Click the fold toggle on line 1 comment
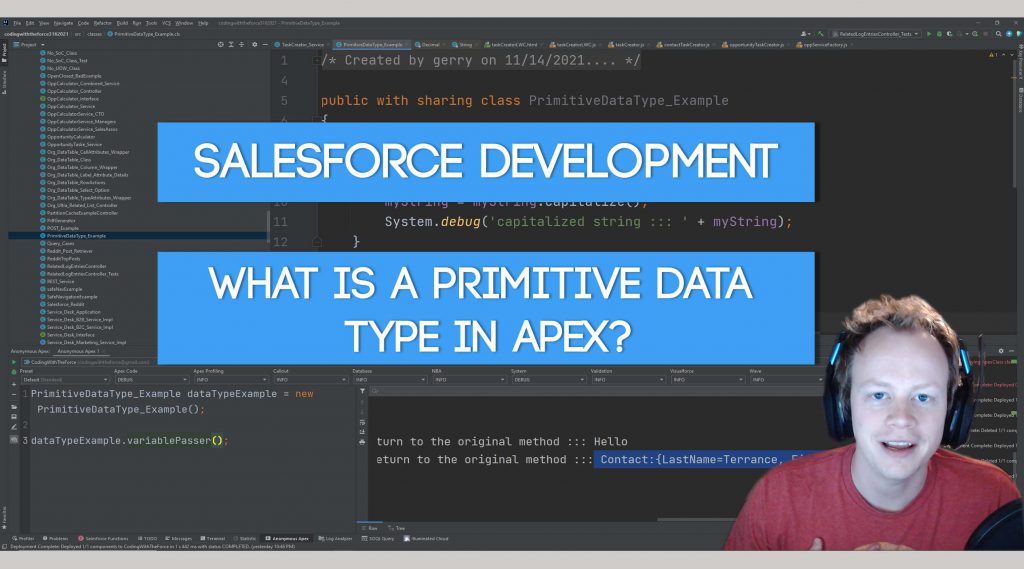The width and height of the screenshot is (1024, 569). 316,60
